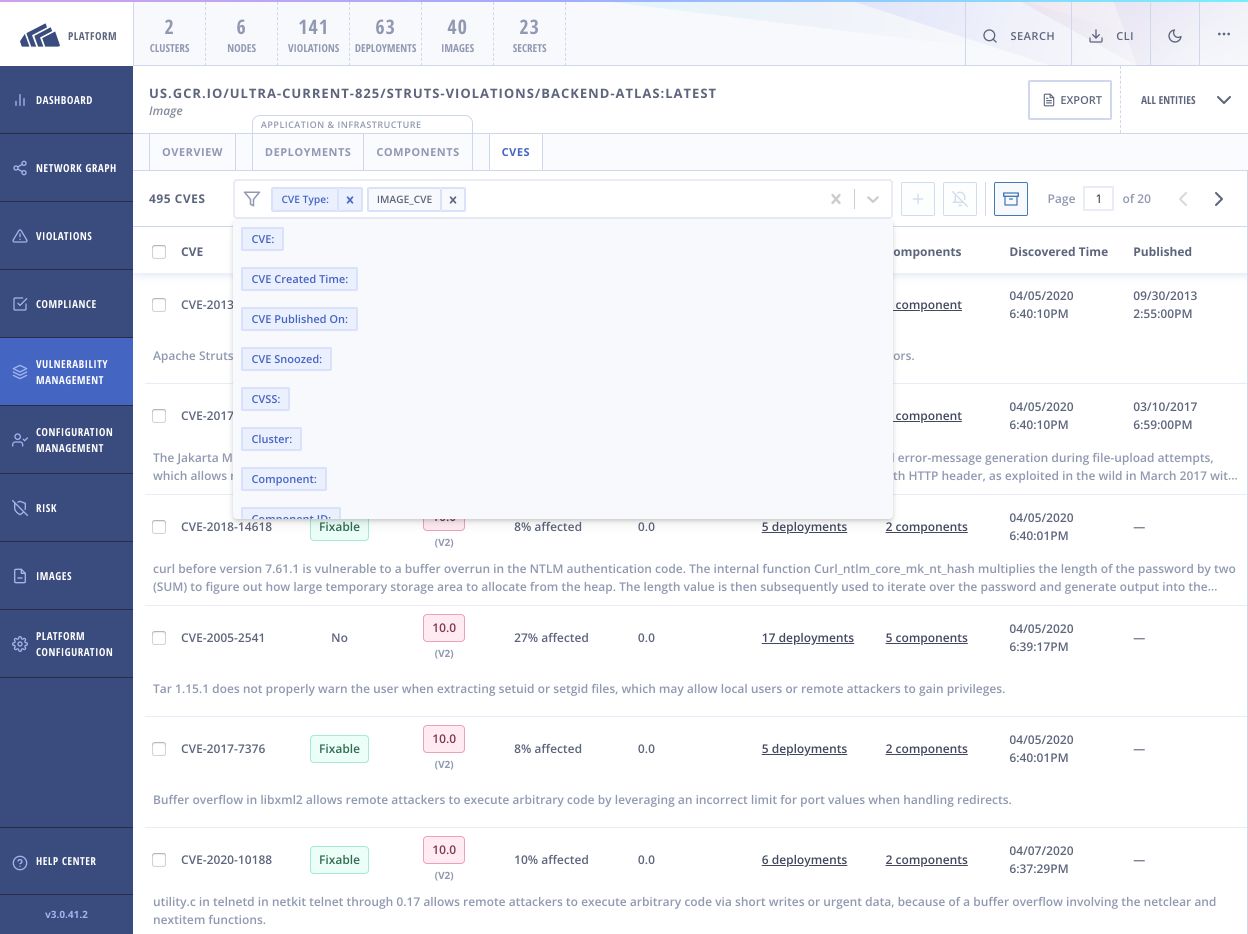Image resolution: width=1248 pixels, height=934 pixels.
Task: Select 'Component:' filter option
Action: [284, 479]
